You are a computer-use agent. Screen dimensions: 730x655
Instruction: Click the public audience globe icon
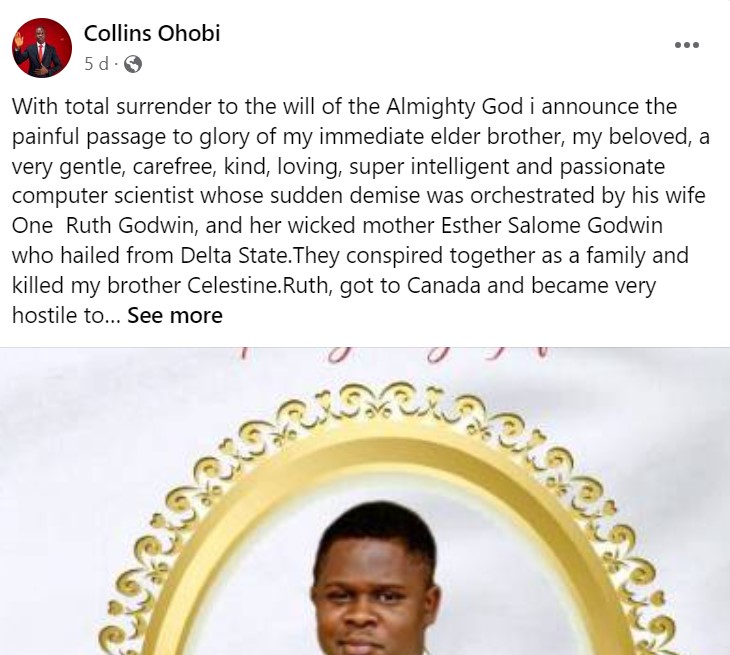[132, 64]
